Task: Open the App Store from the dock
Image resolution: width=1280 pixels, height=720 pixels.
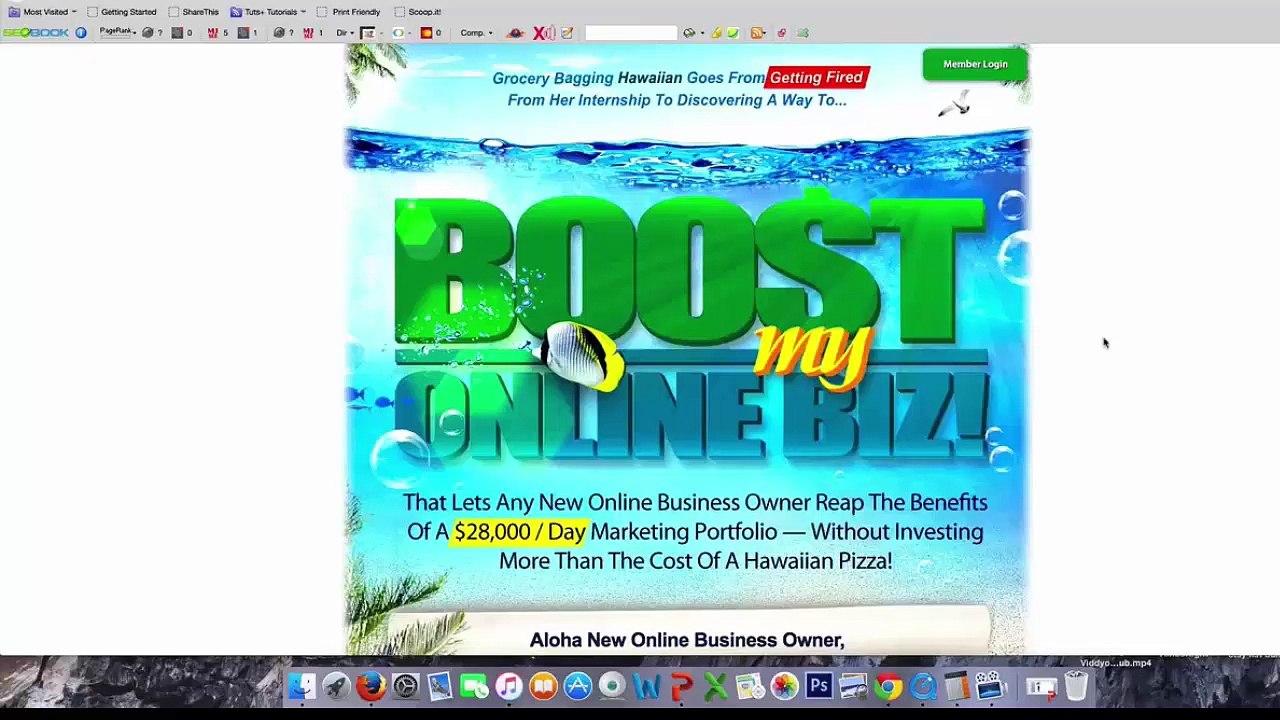Action: [x=578, y=686]
